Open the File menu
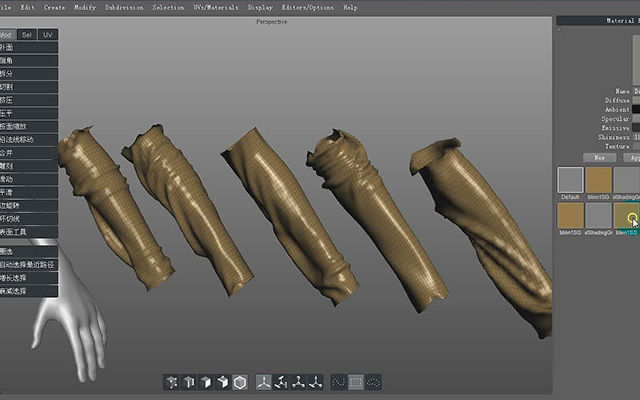This screenshot has height=400, width=640. coord(5,7)
